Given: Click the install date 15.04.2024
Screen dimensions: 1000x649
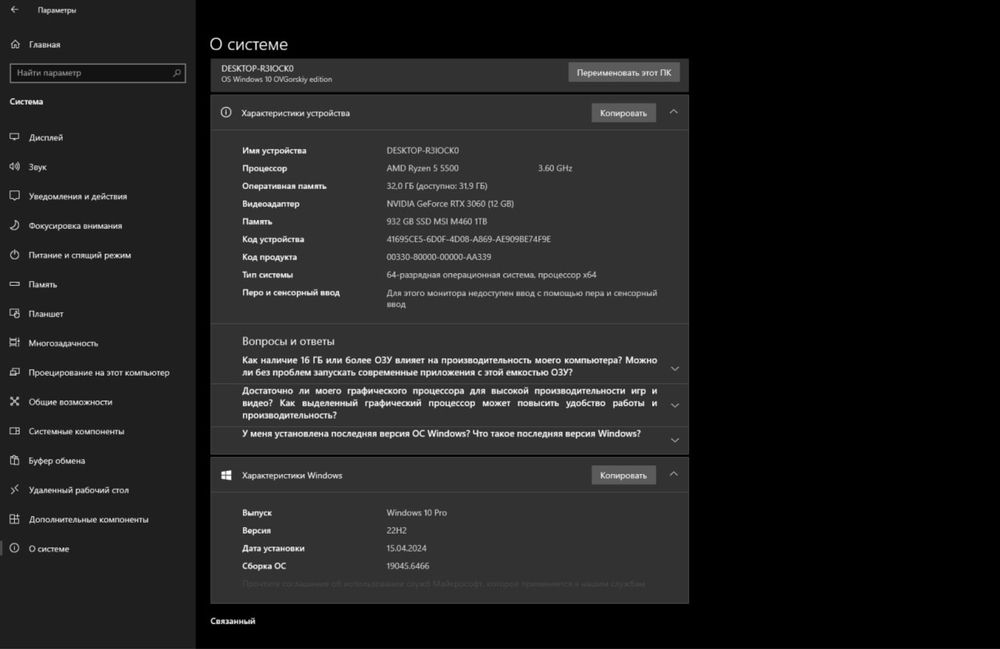Looking at the screenshot, I should 406,548.
